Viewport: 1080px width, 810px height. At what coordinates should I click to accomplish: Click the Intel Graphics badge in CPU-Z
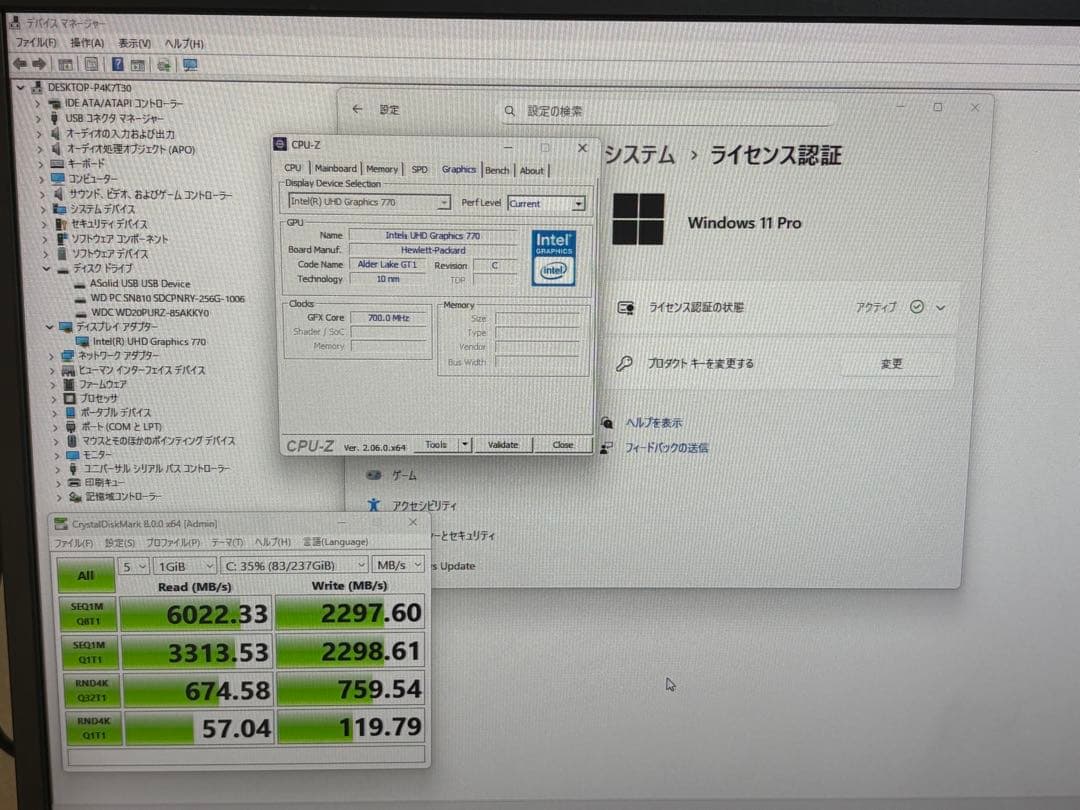553,259
